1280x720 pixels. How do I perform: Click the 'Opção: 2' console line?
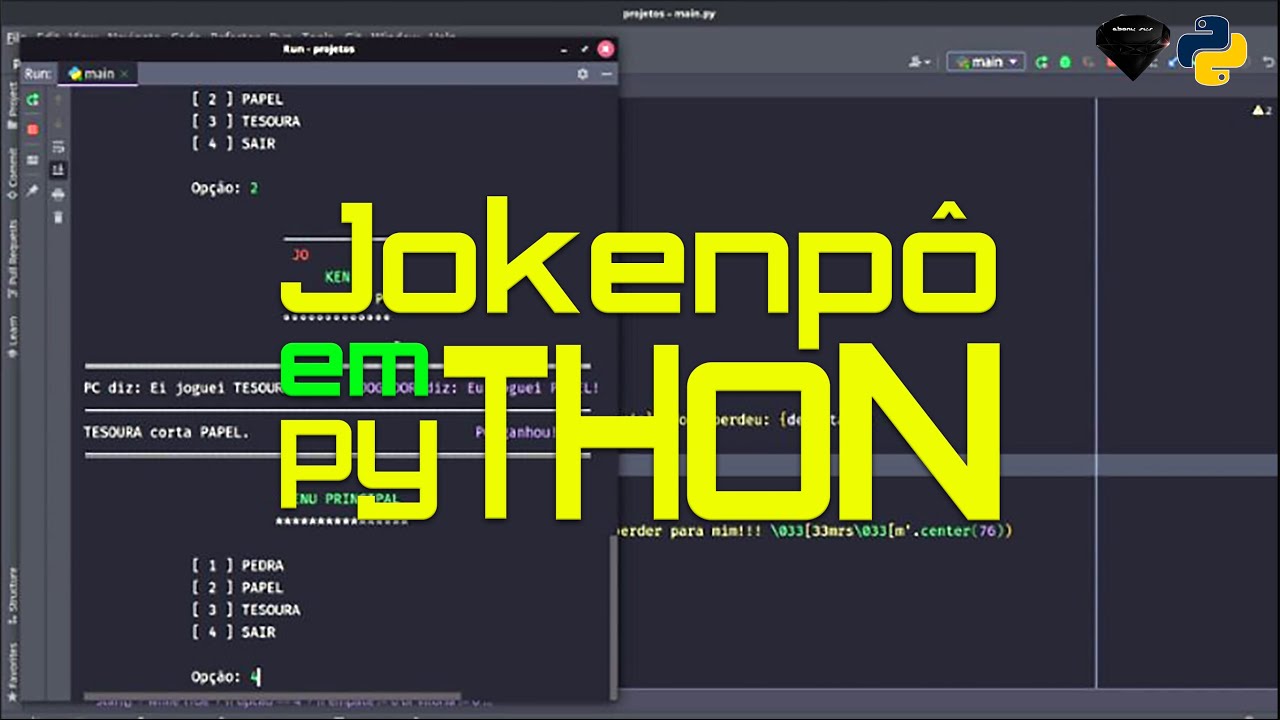tap(225, 187)
